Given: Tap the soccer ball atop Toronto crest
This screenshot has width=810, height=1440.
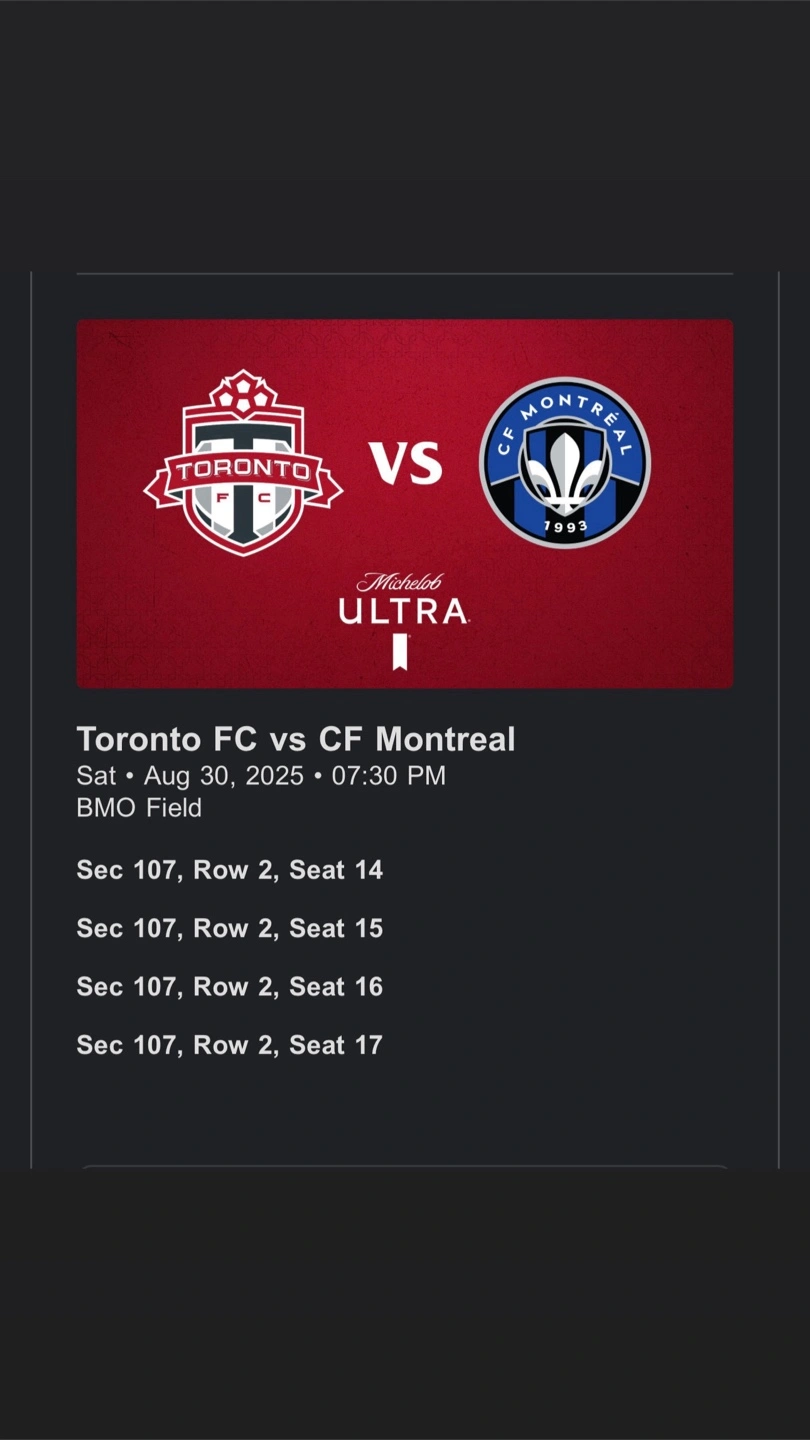Looking at the screenshot, I should pos(243,393).
